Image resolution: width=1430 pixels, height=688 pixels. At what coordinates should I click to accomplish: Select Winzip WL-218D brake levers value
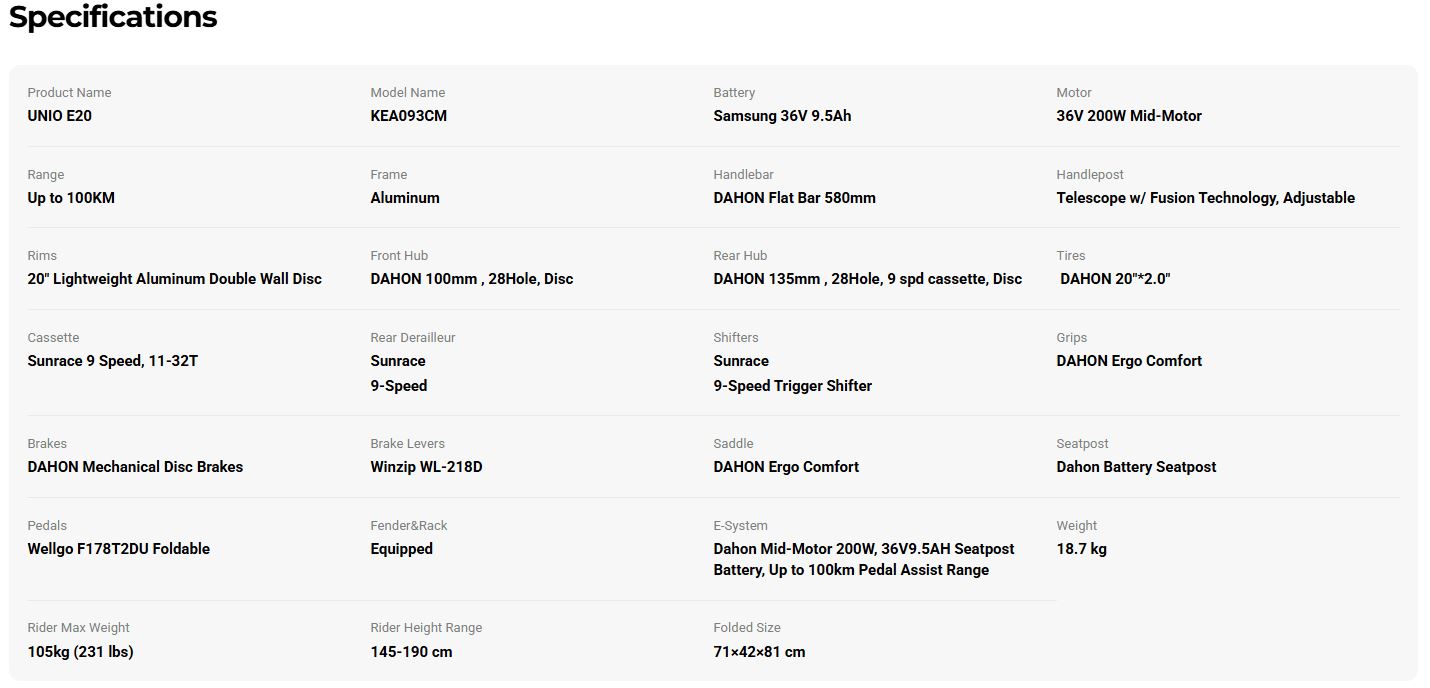click(426, 467)
